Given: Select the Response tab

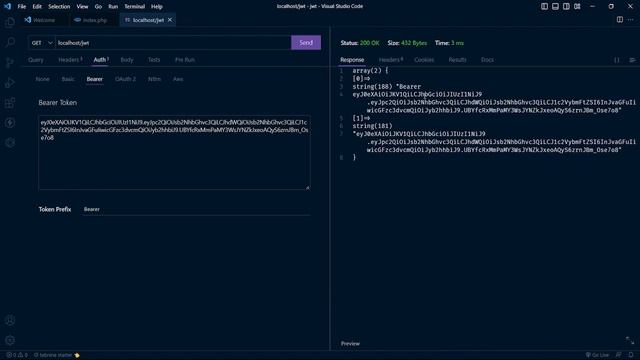Looking at the screenshot, I should 352,60.
